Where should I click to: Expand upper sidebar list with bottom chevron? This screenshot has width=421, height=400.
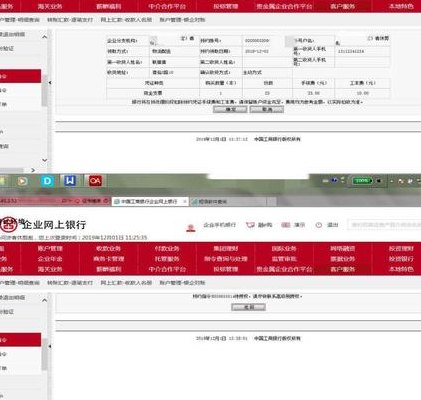click(45, 160)
